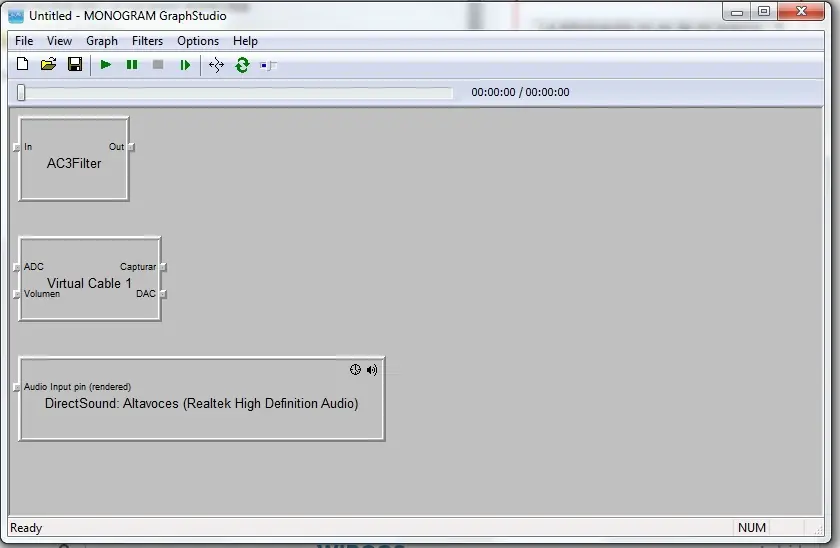Image resolution: width=840 pixels, height=548 pixels.
Task: Toggle direct connect mode arrows icon
Action: point(216,65)
